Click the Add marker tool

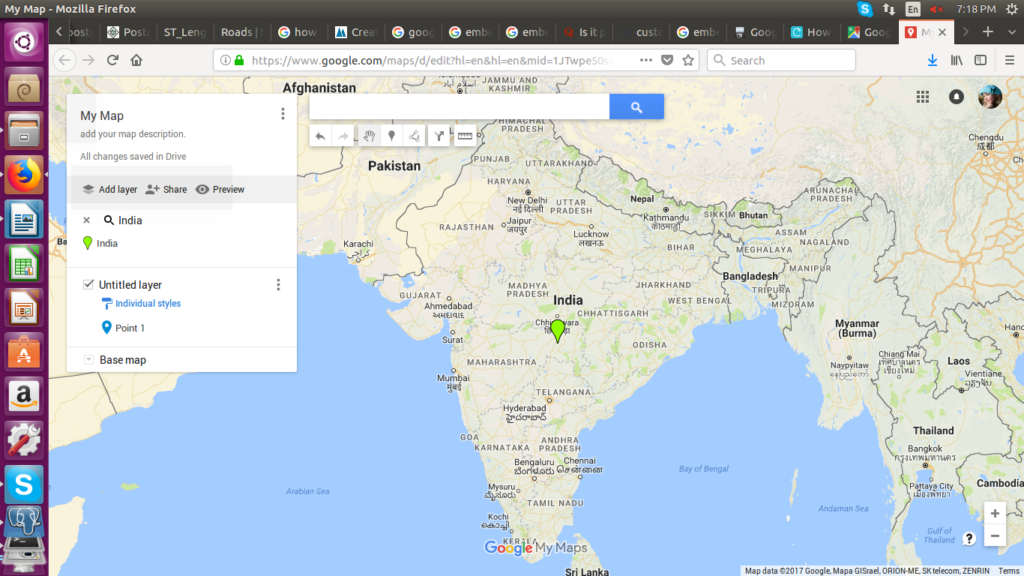pyautogui.click(x=391, y=136)
